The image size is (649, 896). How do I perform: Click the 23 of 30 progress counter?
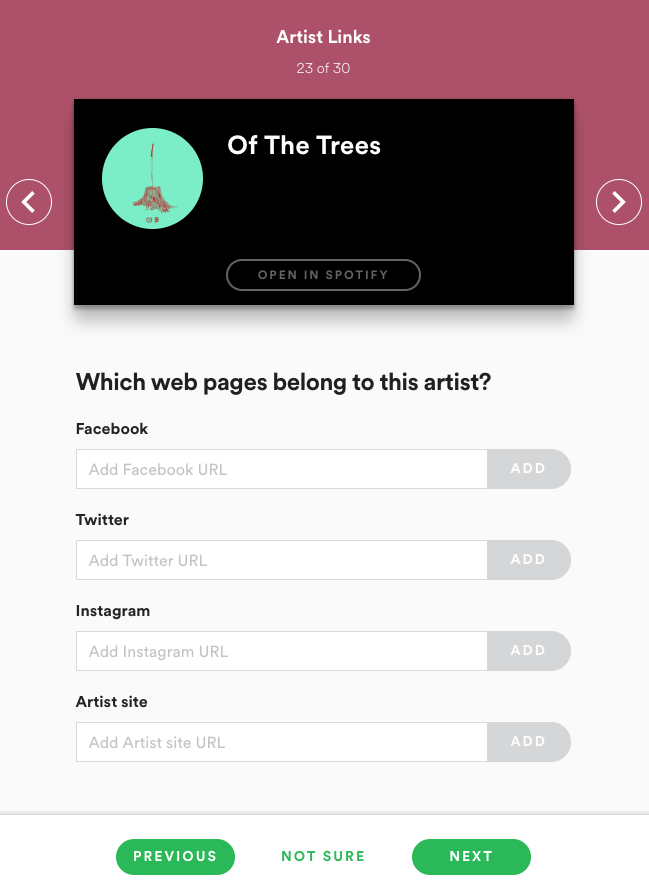323,69
